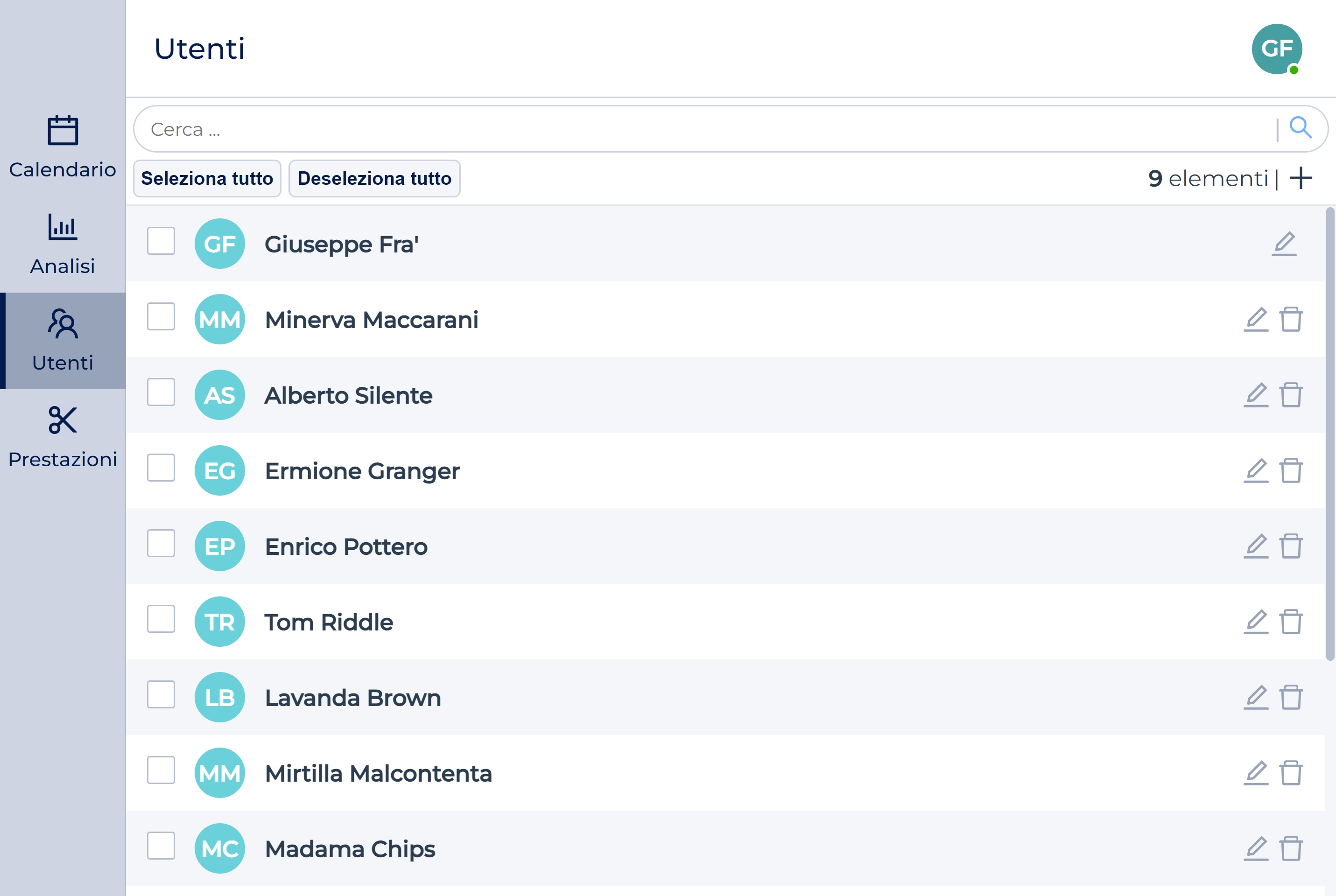Add new user with plus icon
The height and width of the screenshot is (896, 1336).
(1301, 178)
